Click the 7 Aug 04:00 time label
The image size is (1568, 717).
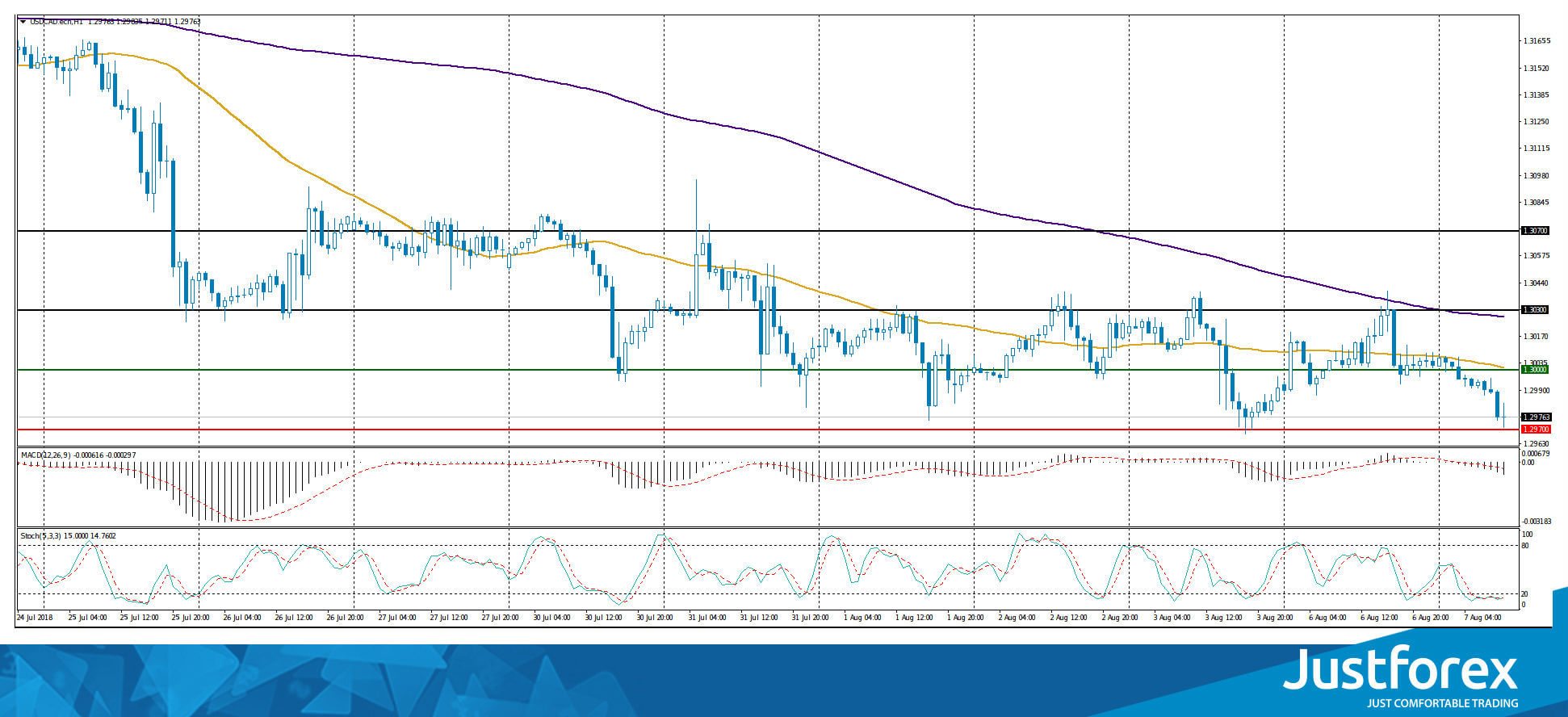(x=1482, y=618)
